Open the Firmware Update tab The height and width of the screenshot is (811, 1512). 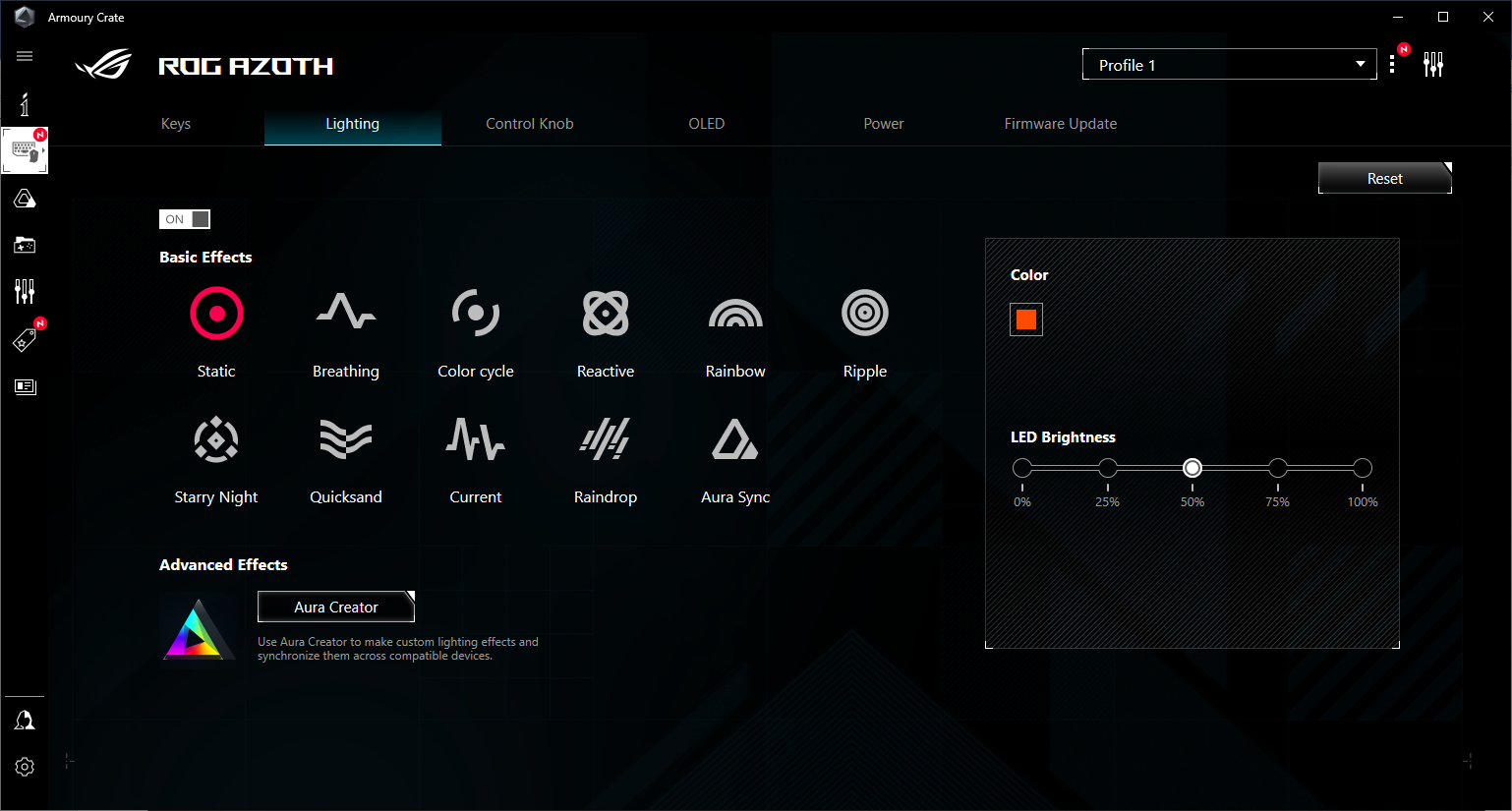1061,124
